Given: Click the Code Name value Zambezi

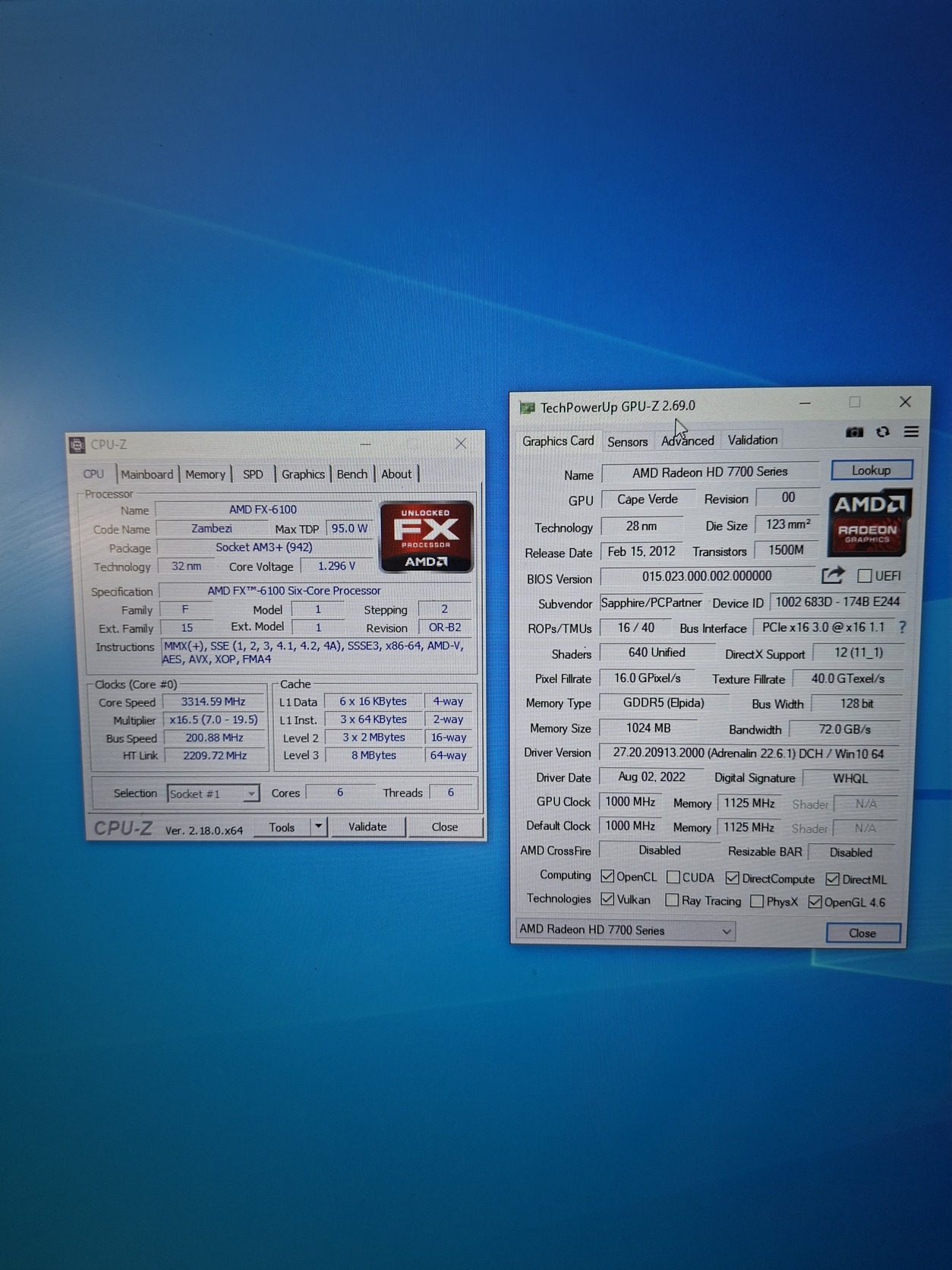Looking at the screenshot, I should pyautogui.click(x=212, y=529).
